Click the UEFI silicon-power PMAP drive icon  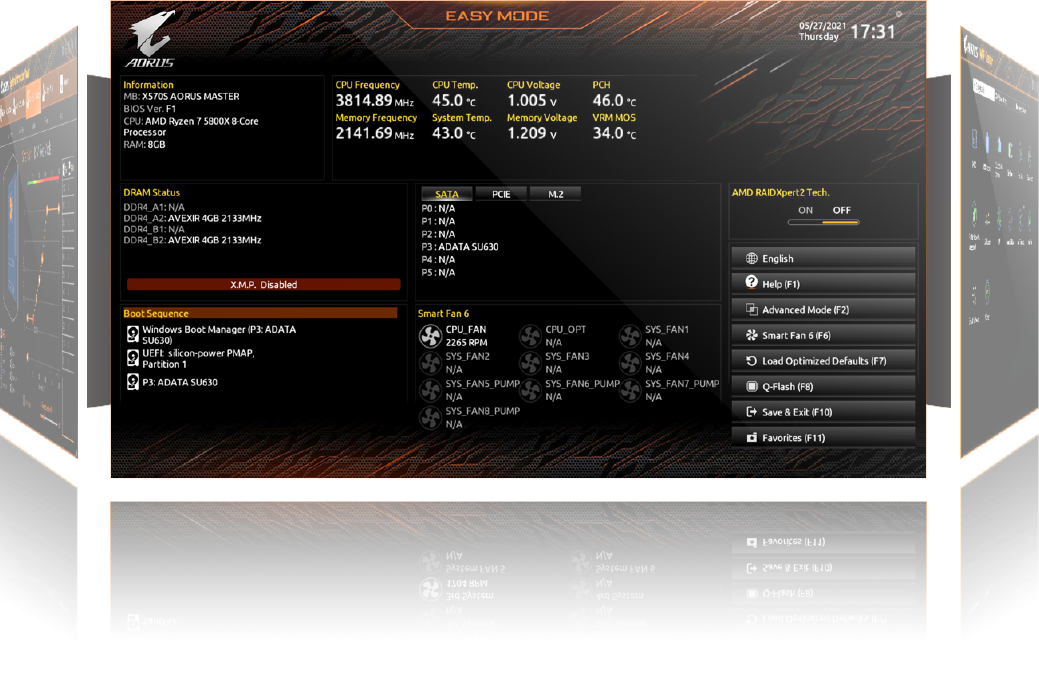(x=133, y=358)
